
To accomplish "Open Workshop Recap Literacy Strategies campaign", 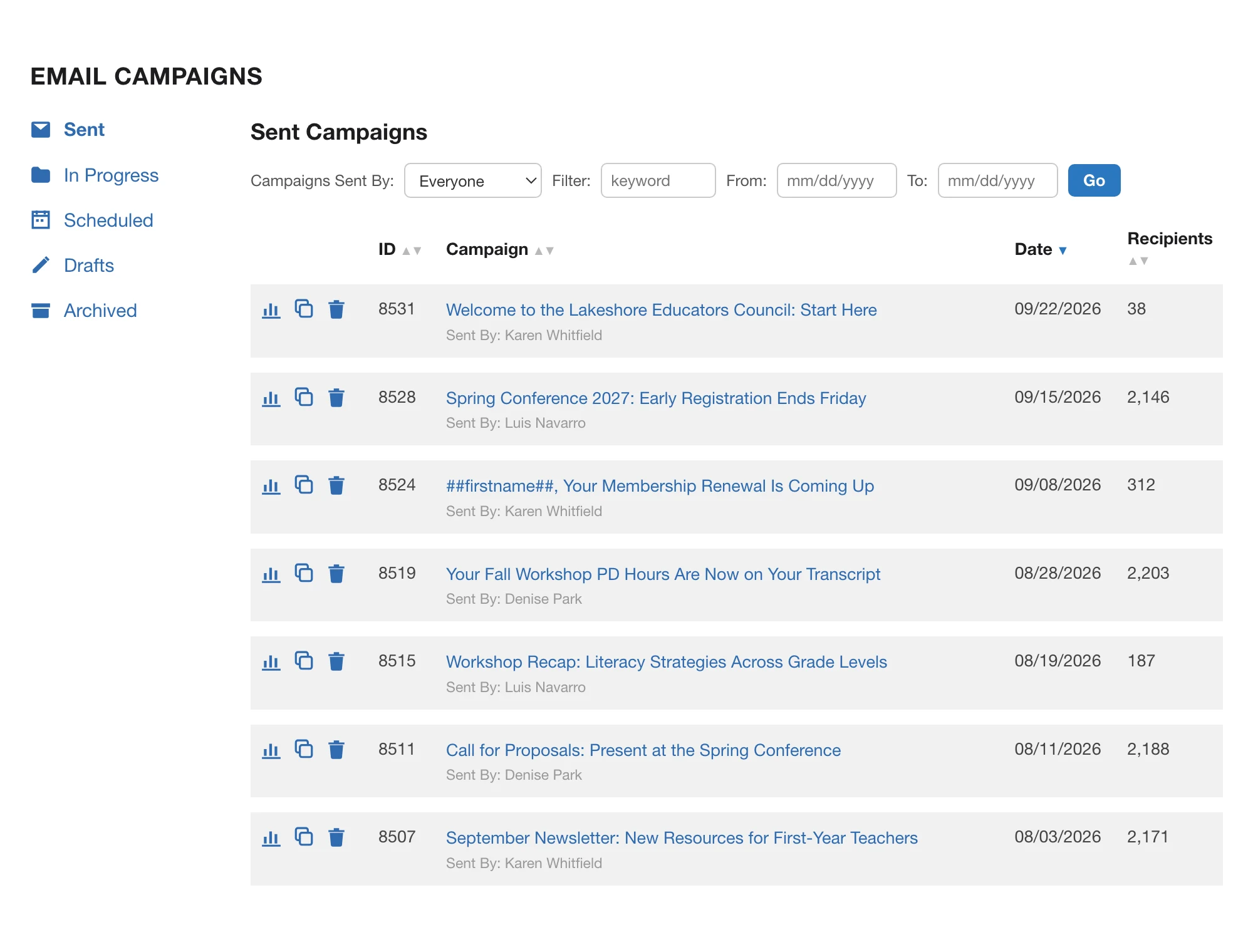I will (x=667, y=662).
